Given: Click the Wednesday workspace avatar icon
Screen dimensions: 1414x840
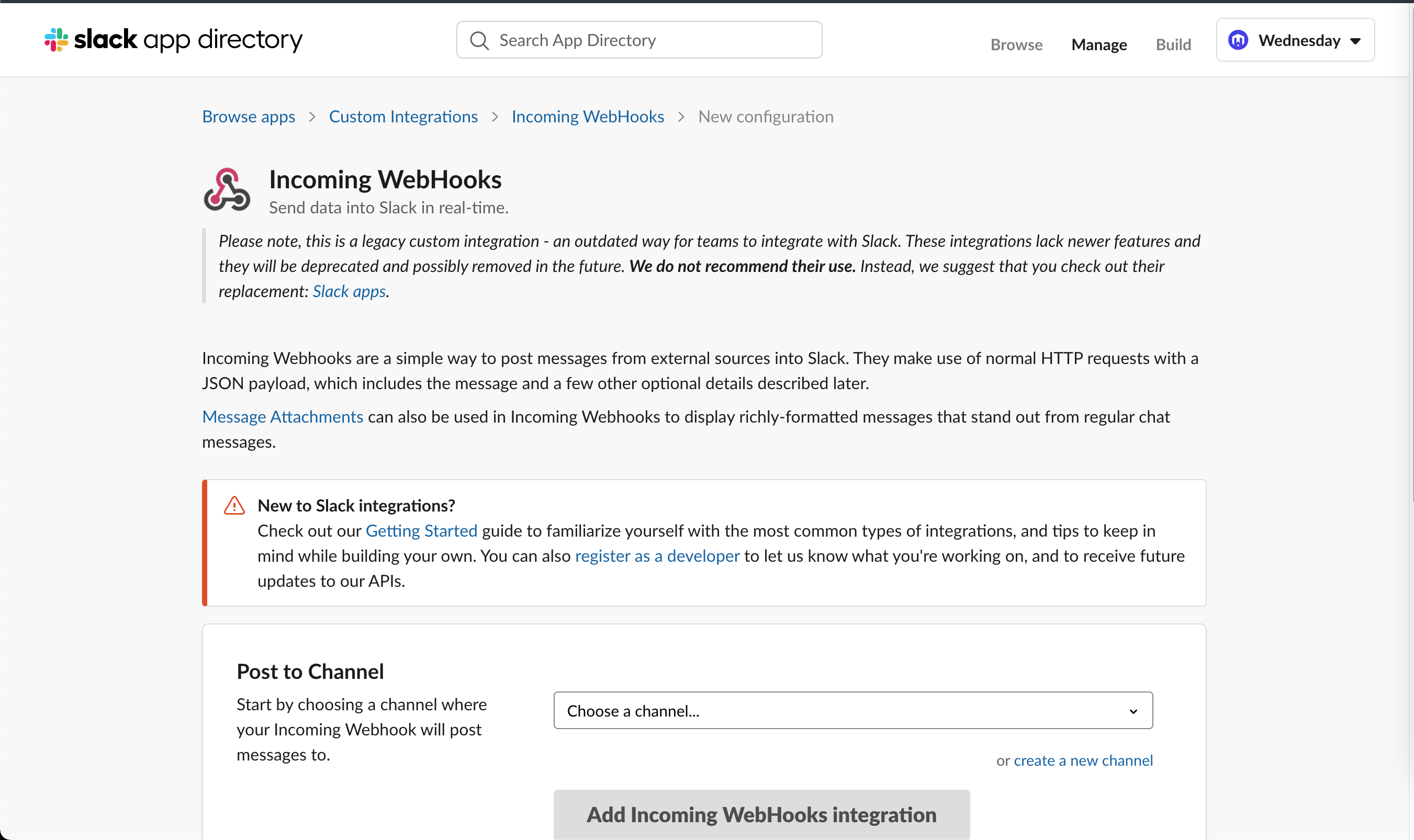Looking at the screenshot, I should 1238,40.
